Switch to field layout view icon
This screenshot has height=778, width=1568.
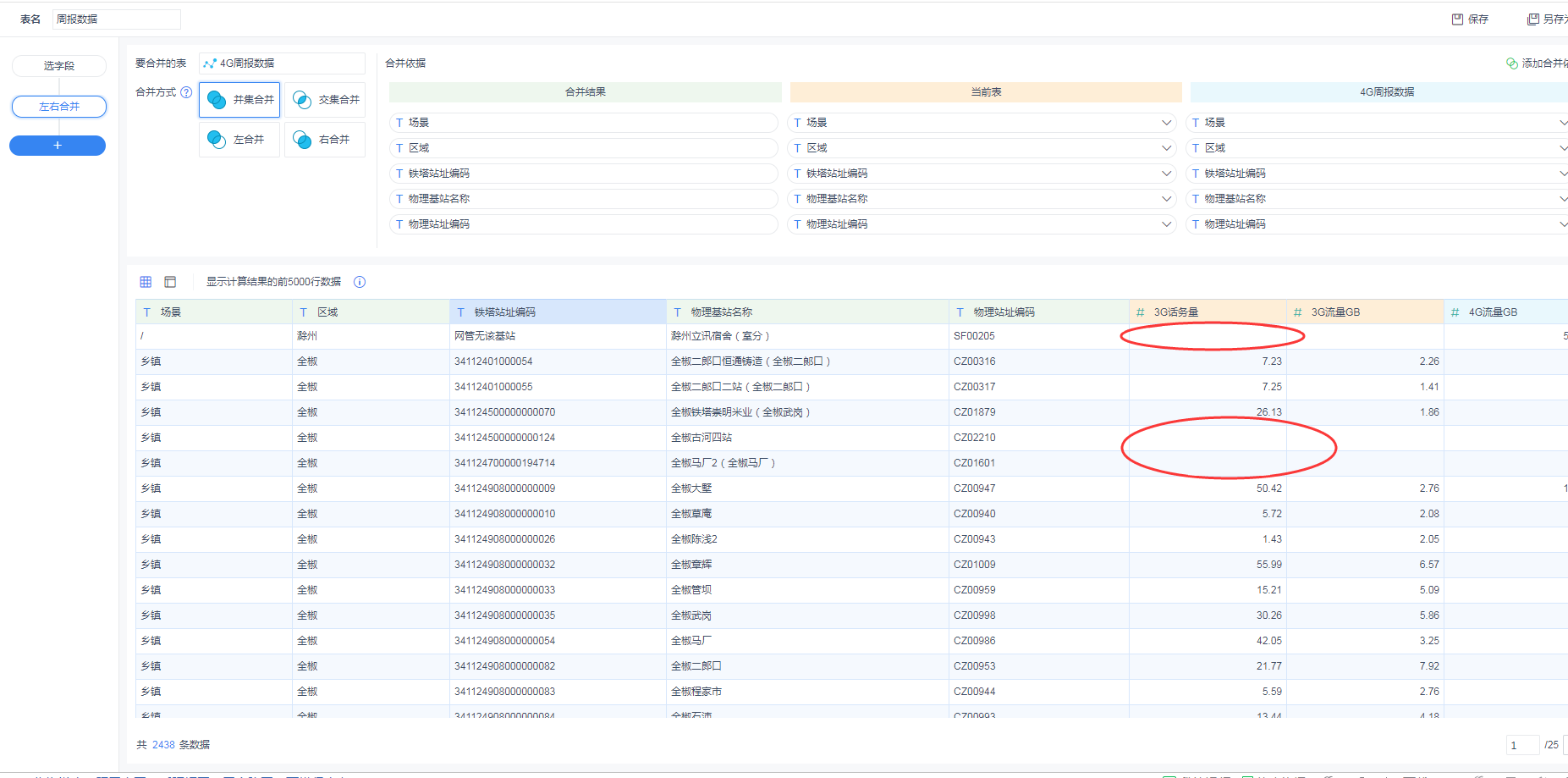pos(170,282)
